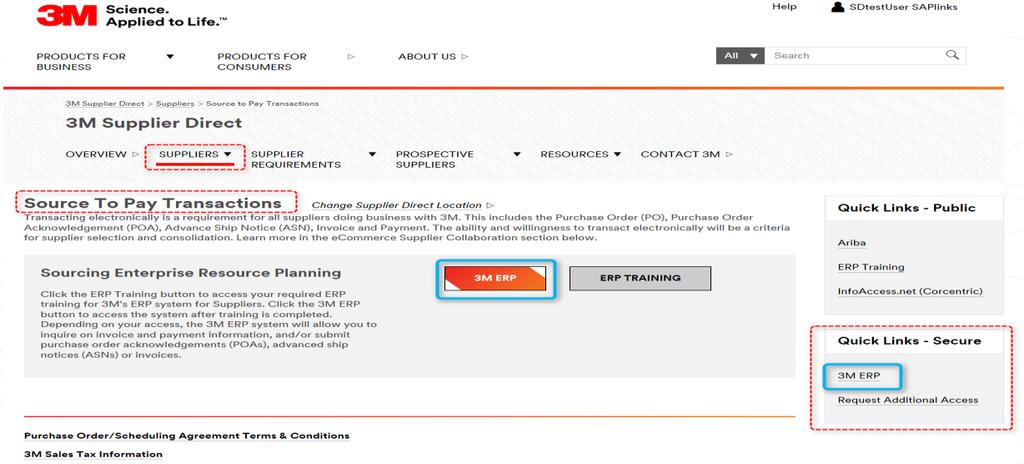
Task: Open the ERP Training quick link
Action: coord(871,267)
